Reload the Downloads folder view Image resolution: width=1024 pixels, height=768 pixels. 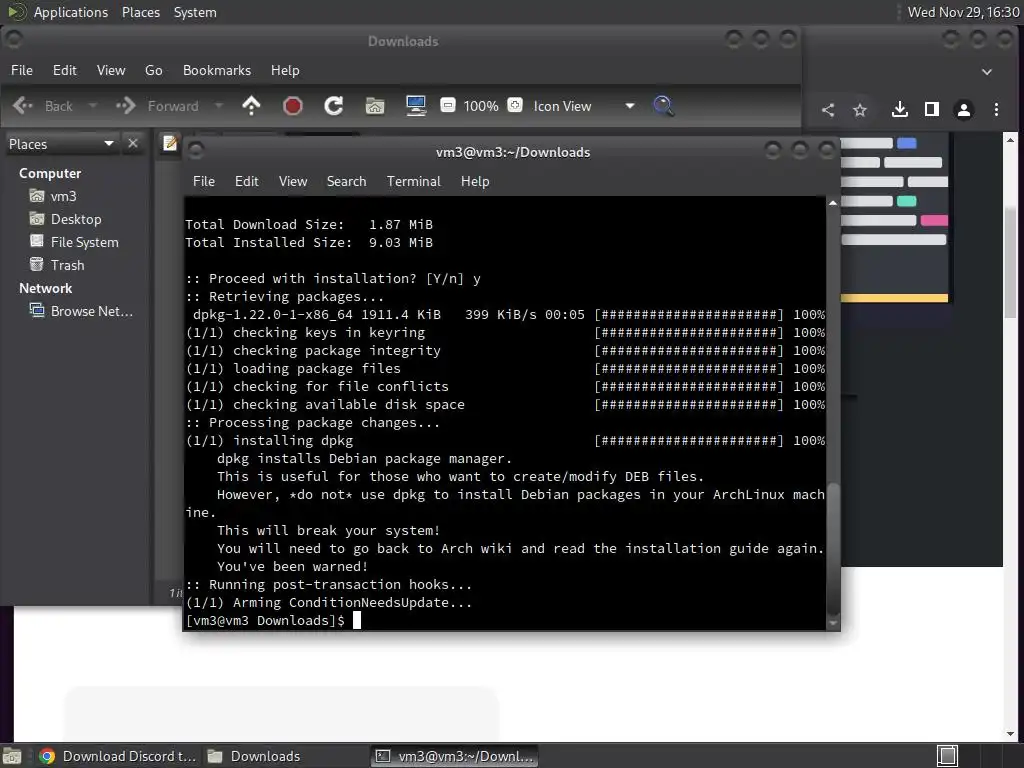pos(334,106)
